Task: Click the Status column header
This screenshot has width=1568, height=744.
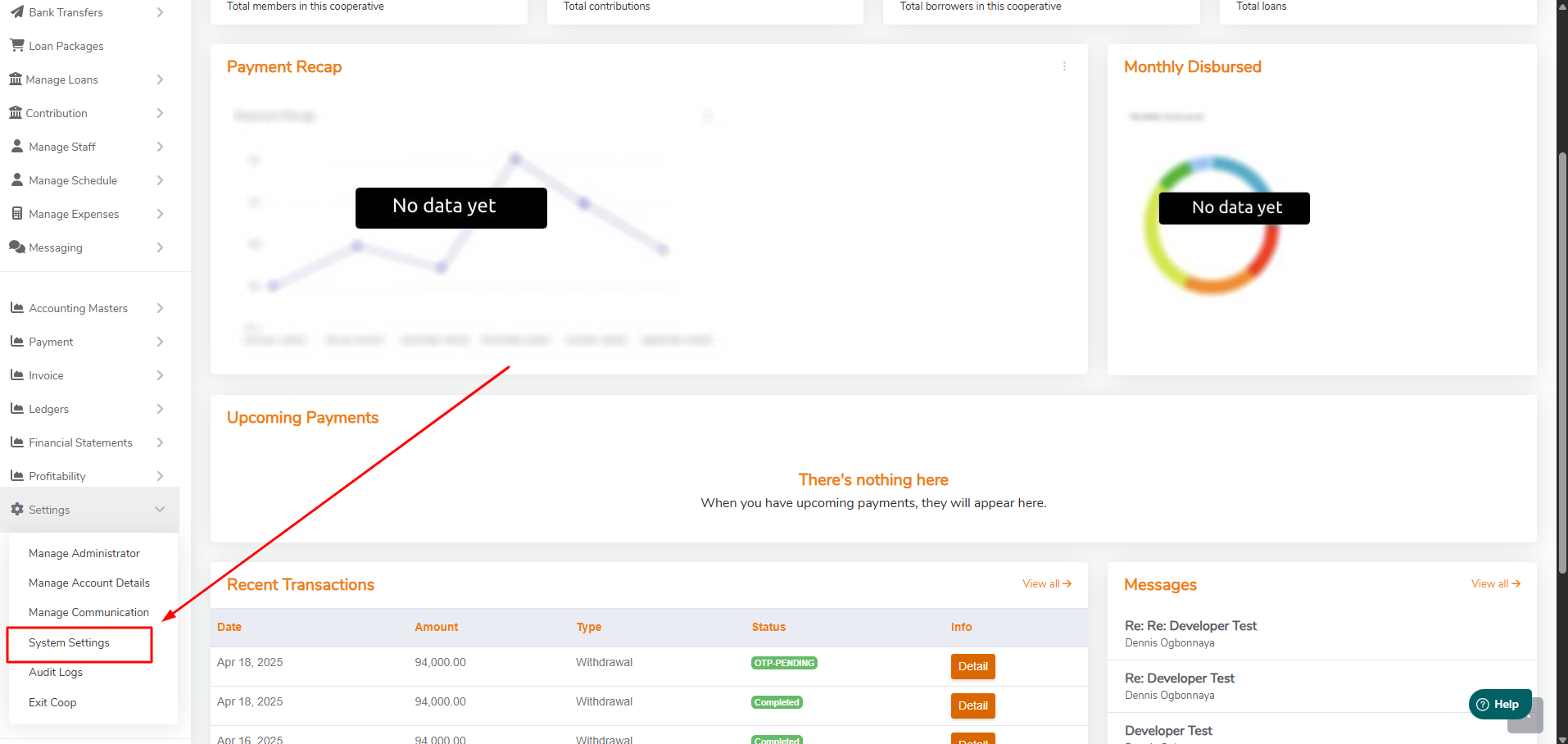Action: coord(768,627)
